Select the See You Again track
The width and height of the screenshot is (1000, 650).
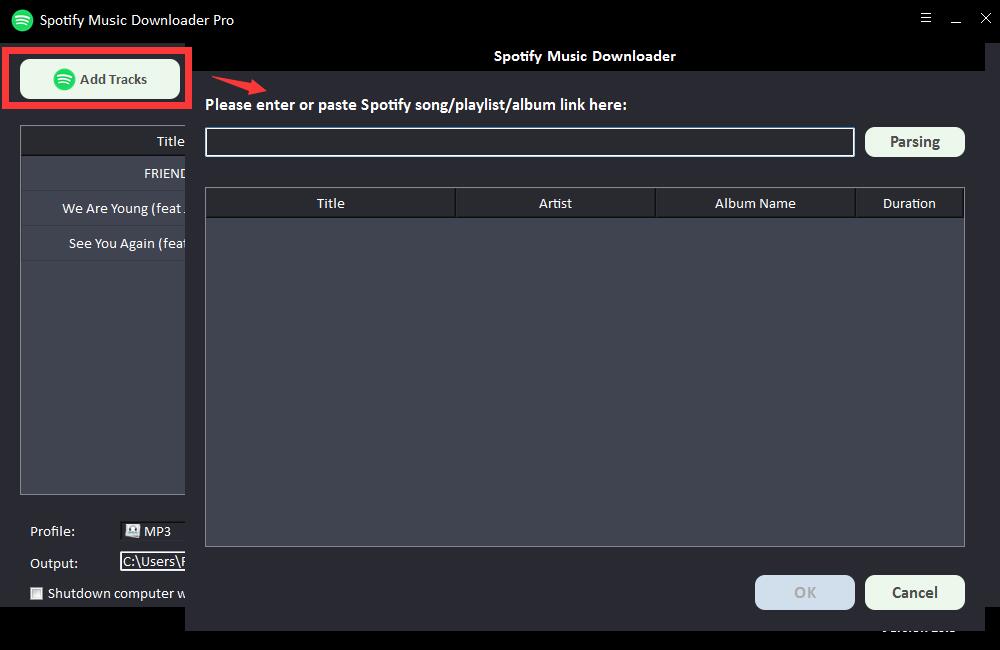point(103,243)
